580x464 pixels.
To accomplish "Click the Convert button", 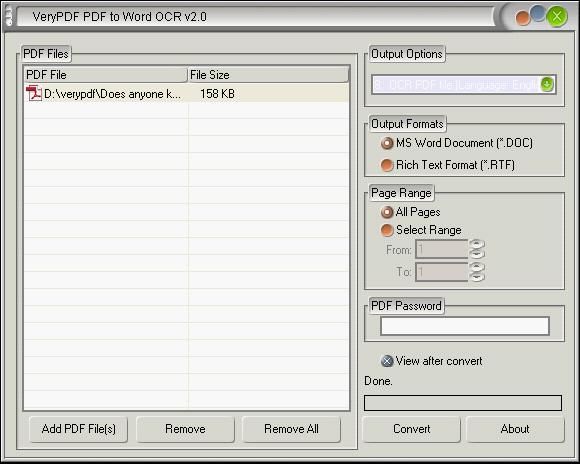I will point(411,429).
